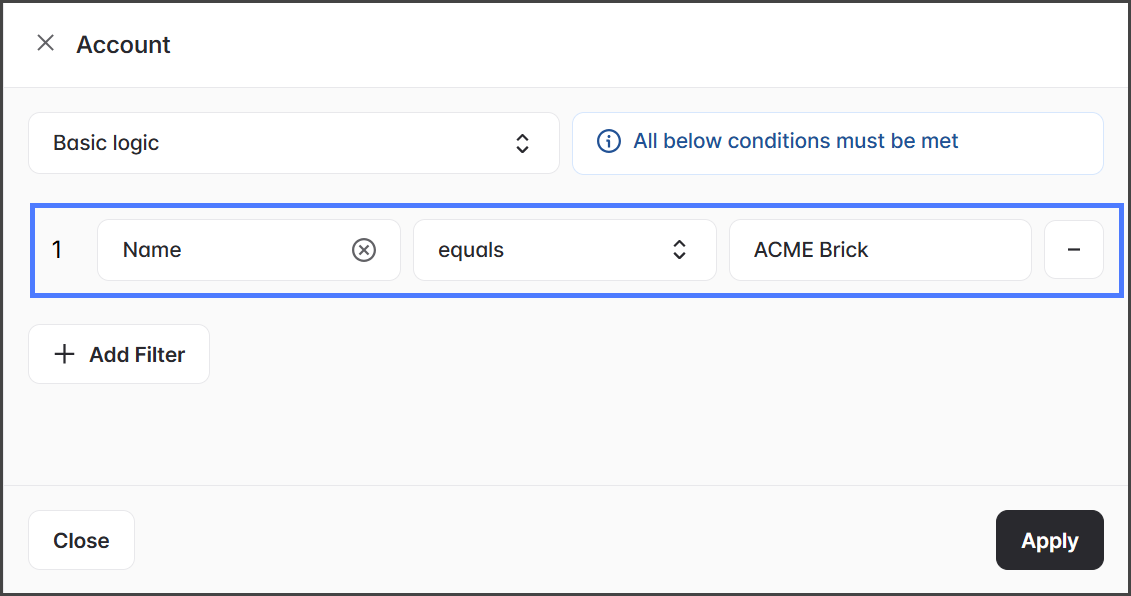Open the Name field selector
Screen dimensions: 1131x596
[x=230, y=250]
